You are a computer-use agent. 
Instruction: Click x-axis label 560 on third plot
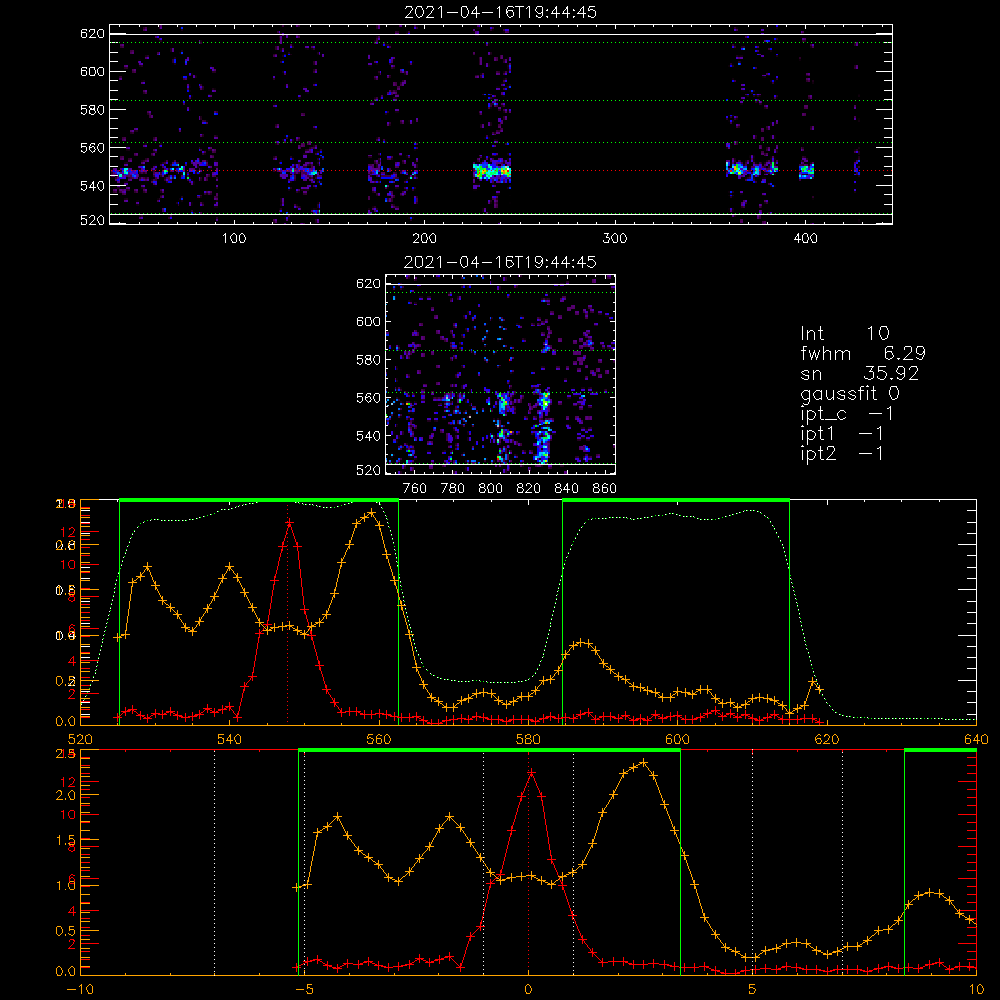tap(379, 739)
